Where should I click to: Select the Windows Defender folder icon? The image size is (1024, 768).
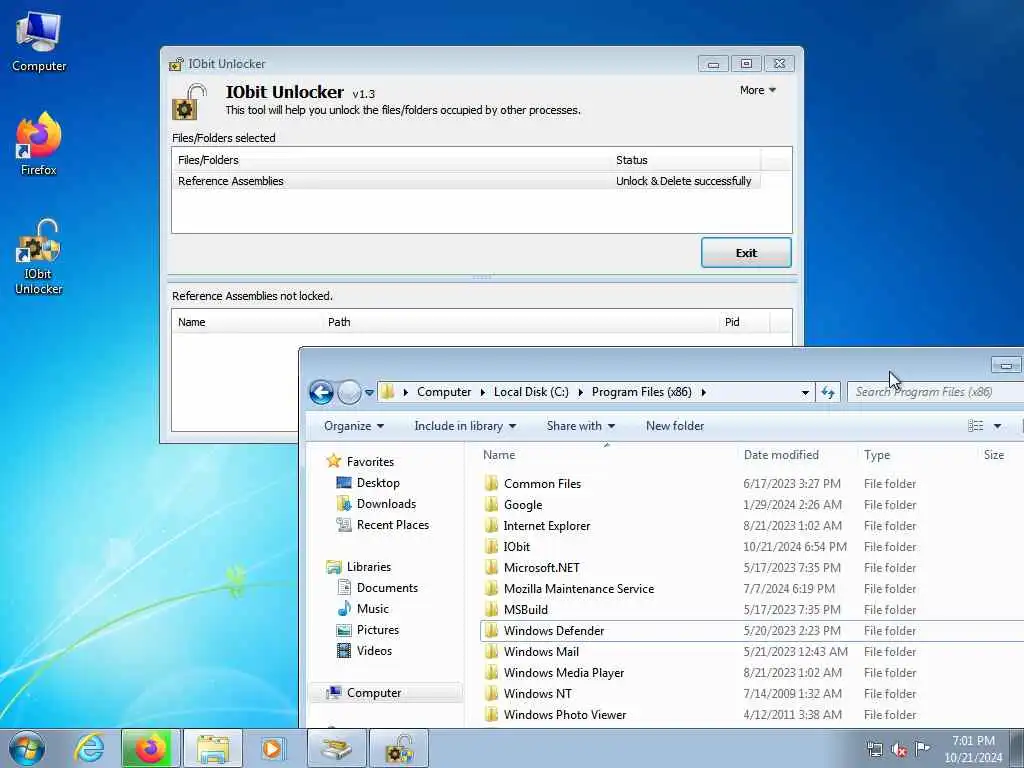[492, 630]
